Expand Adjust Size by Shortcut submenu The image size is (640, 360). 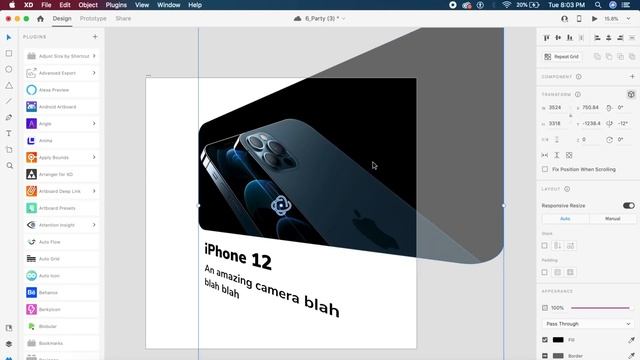94,56
